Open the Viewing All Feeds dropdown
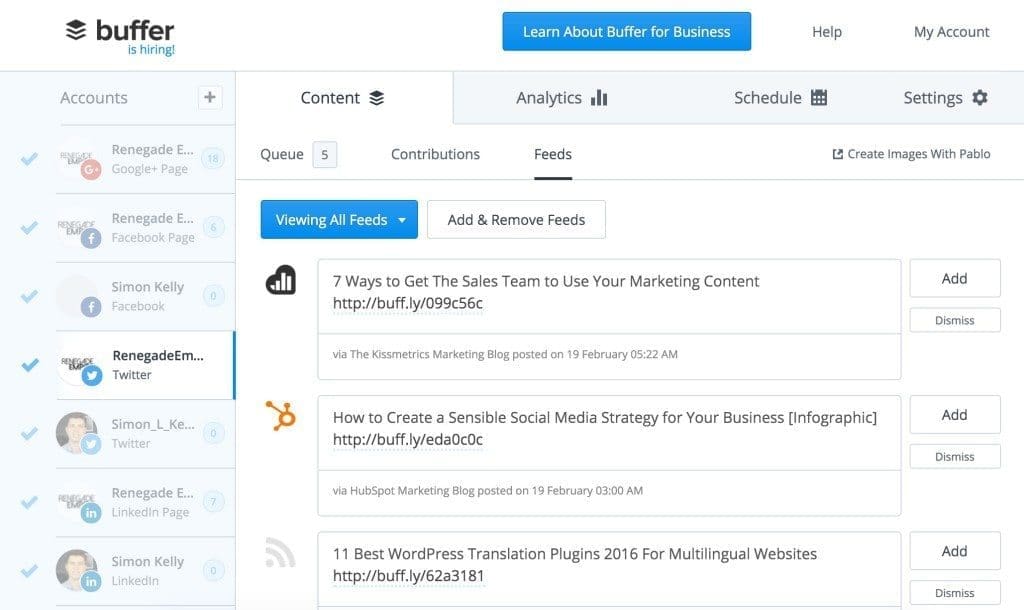Screen dimensions: 1024x610 click(x=338, y=219)
